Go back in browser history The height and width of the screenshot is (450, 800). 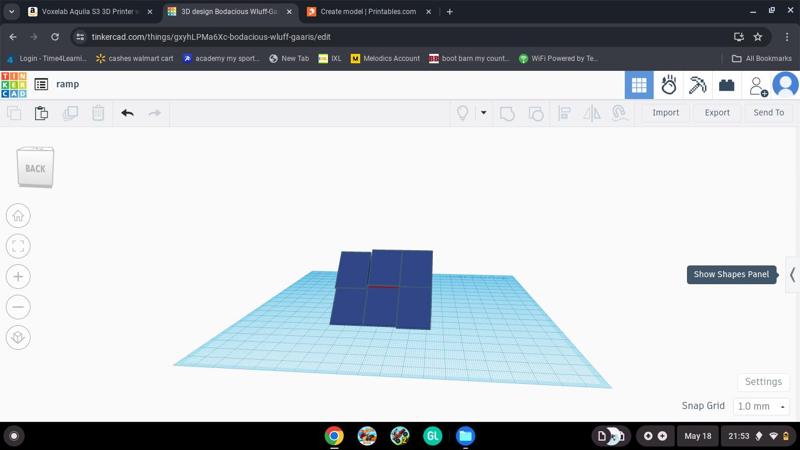tap(13, 37)
